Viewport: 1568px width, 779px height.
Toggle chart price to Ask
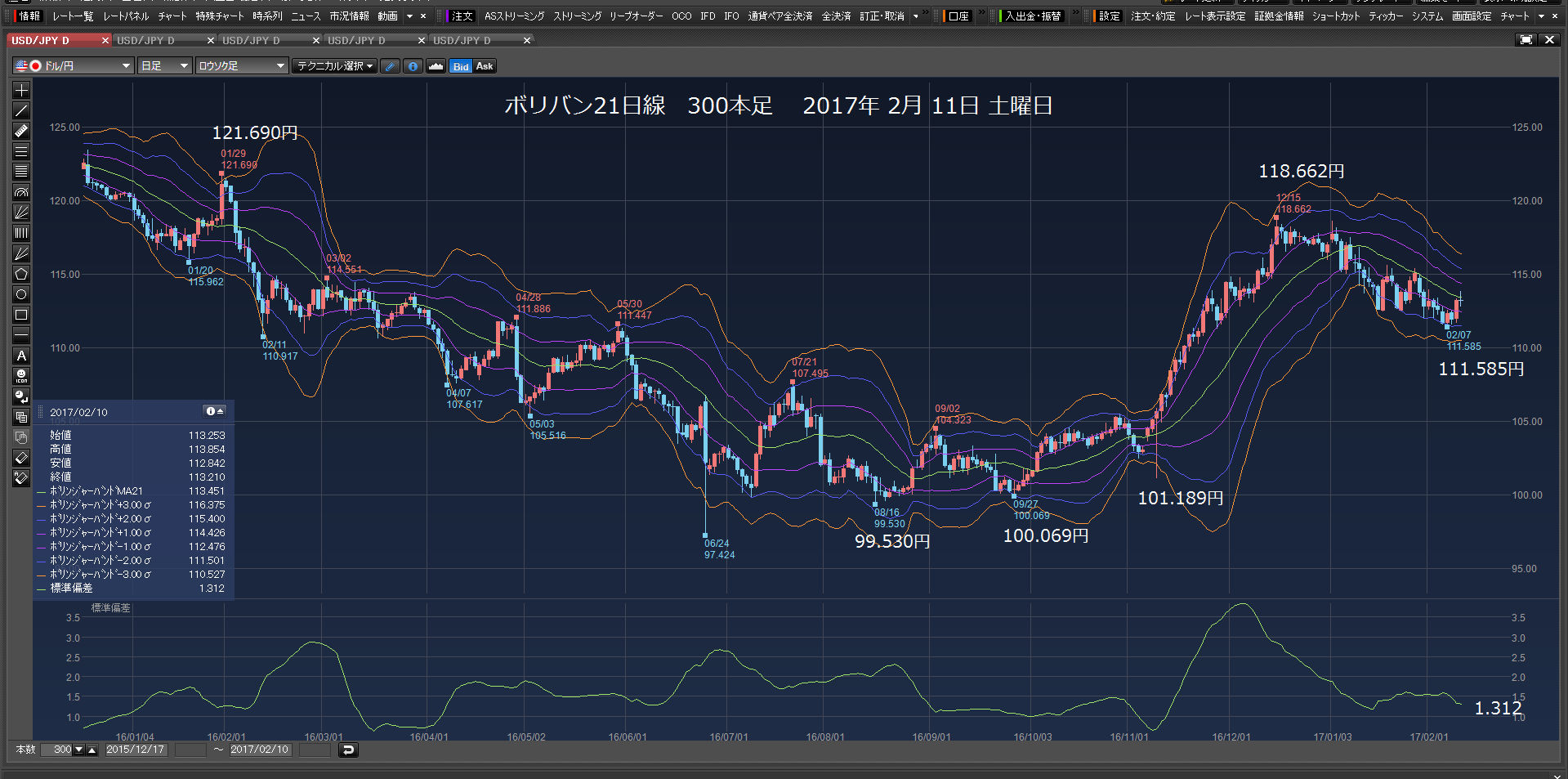coord(485,66)
